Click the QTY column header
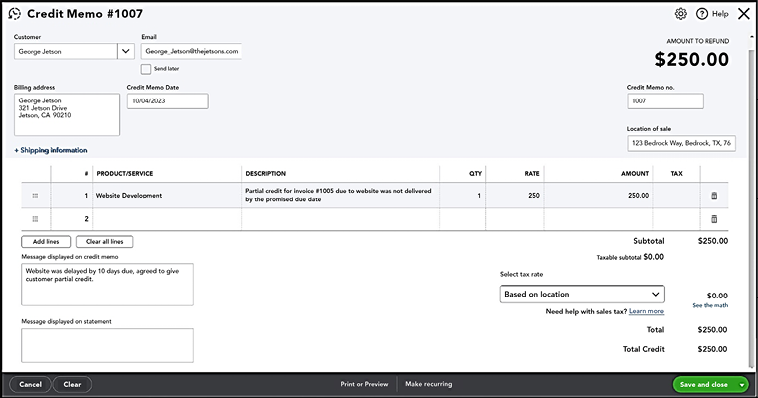758x398 pixels. [x=475, y=174]
